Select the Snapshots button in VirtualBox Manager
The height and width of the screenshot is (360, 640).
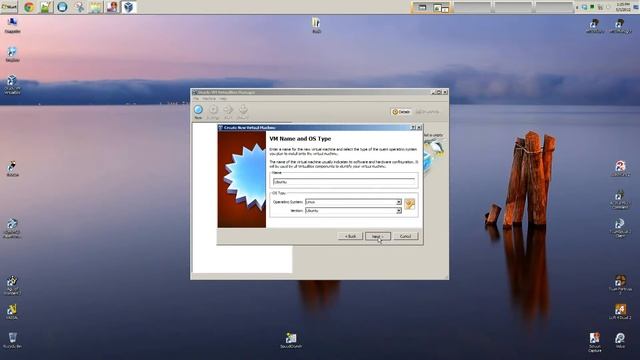coord(427,112)
